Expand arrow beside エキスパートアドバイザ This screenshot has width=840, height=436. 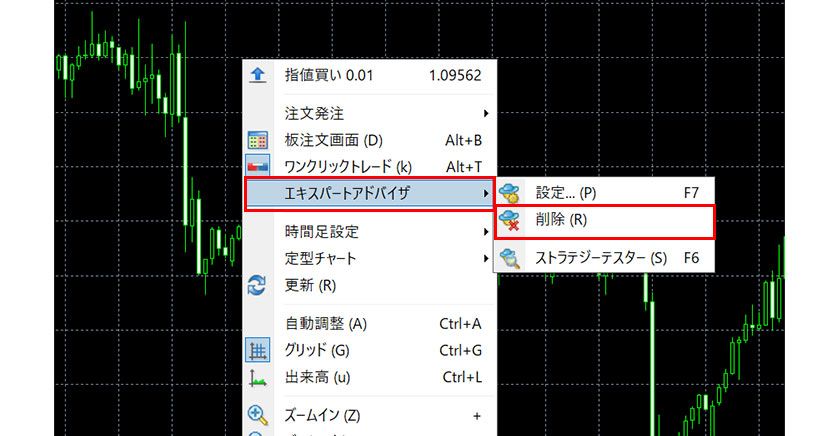[x=485, y=193]
